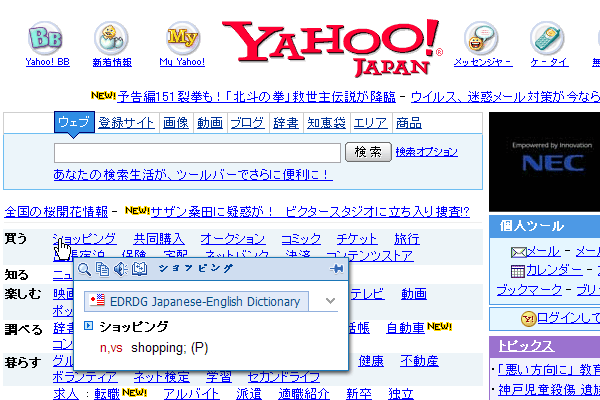Open the 適職紹介 link
Image resolution: width=600 pixels, height=400 pixels.
pos(304,394)
